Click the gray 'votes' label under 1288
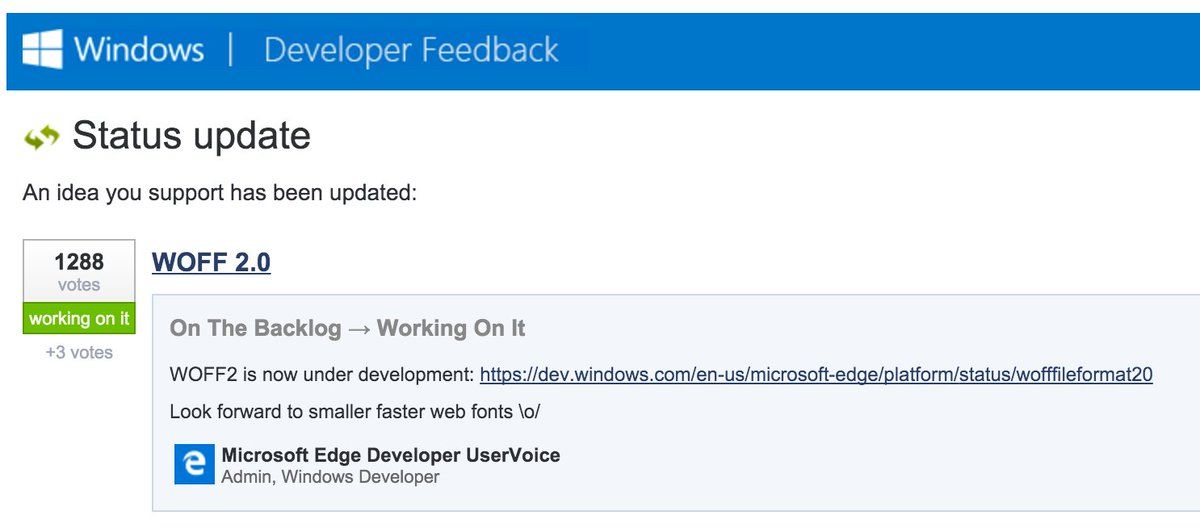The width and height of the screenshot is (1200, 528). [x=79, y=285]
